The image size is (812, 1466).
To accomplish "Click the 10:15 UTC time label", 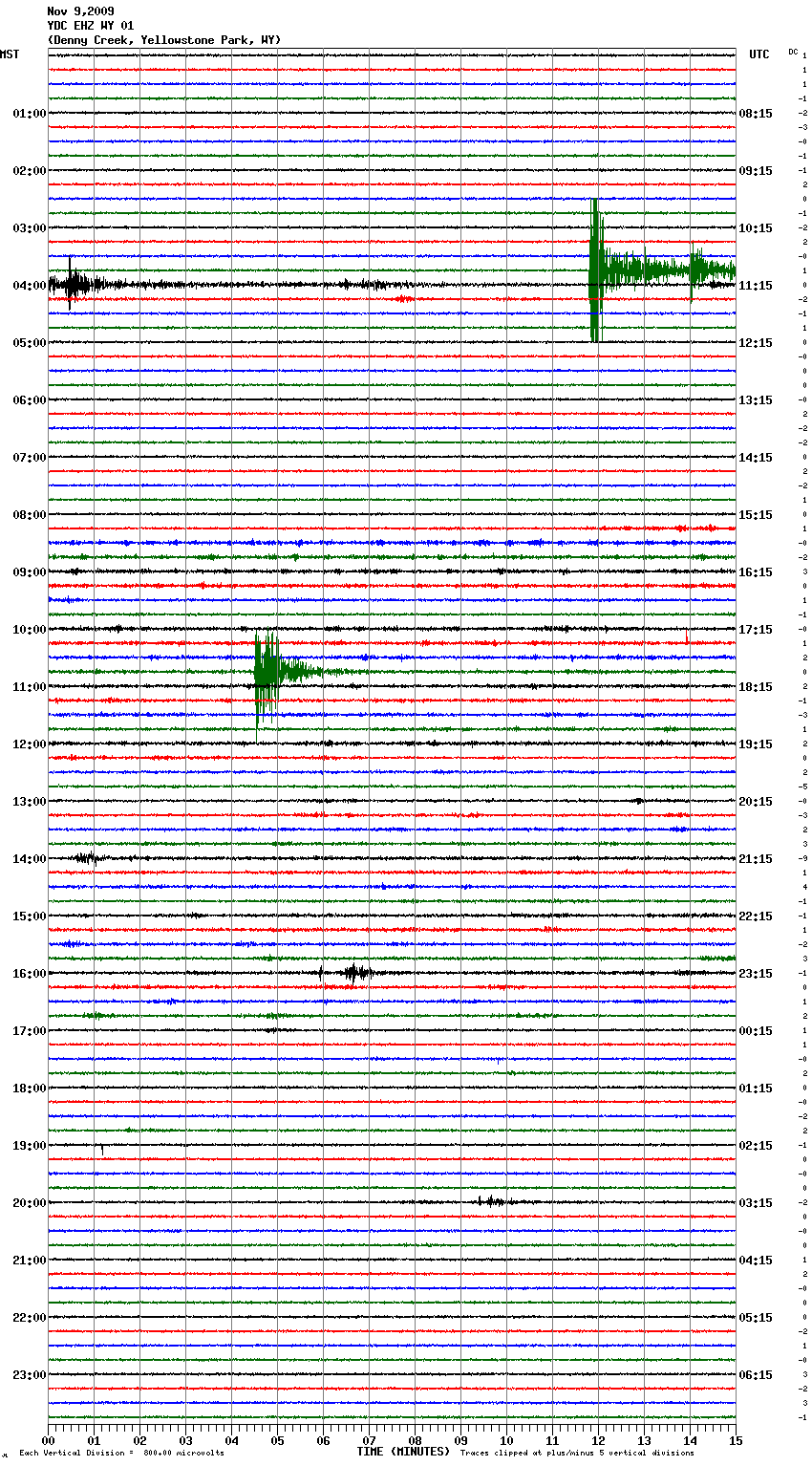I will 756,228.
